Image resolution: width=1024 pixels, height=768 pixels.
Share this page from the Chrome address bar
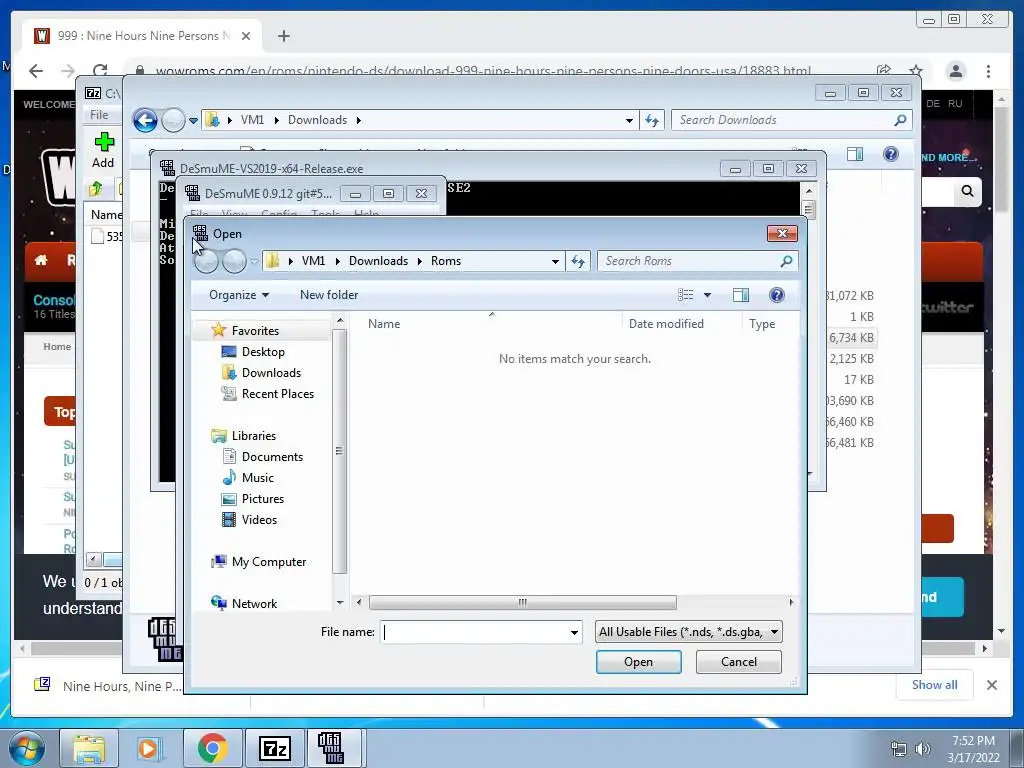coord(884,71)
